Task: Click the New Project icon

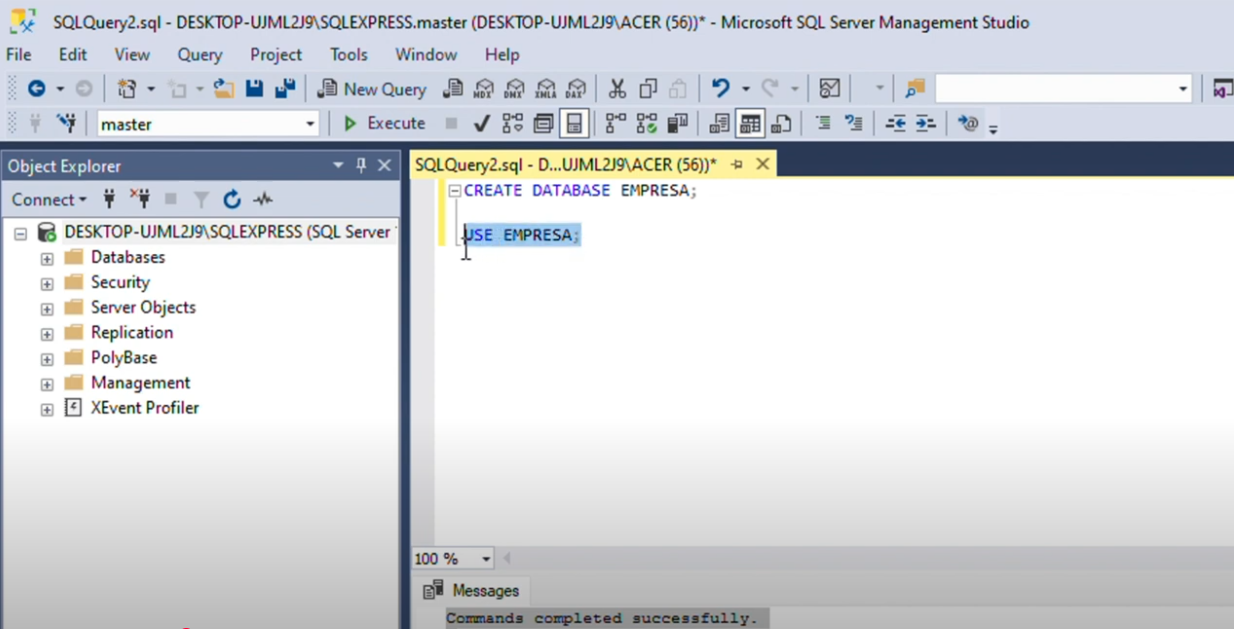Action: click(x=127, y=89)
